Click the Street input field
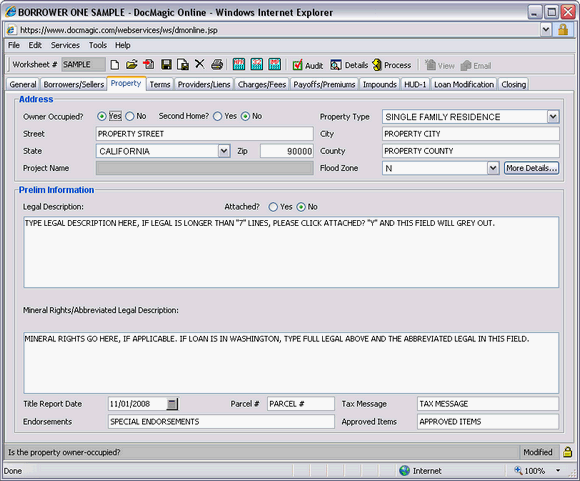 (205, 134)
